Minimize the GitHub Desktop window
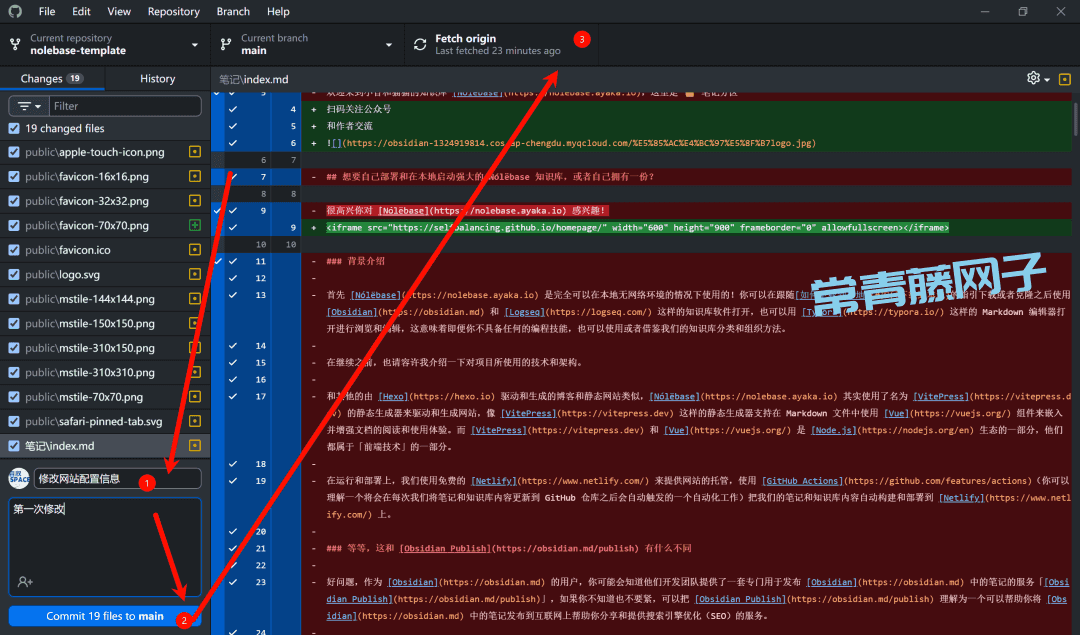This screenshot has width=1080, height=635. pyautogui.click(x=985, y=11)
